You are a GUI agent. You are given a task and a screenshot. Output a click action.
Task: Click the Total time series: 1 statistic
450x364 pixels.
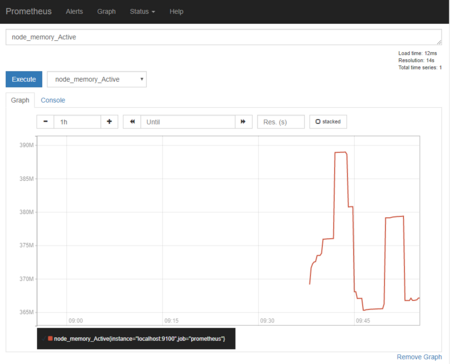click(420, 67)
